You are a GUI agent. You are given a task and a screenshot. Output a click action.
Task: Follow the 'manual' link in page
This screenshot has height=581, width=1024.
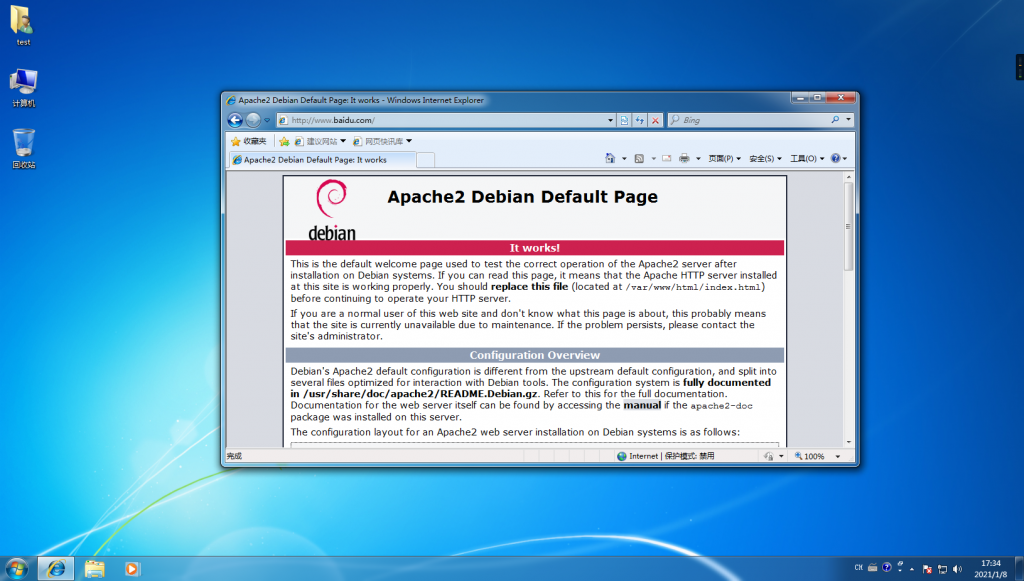click(x=642, y=405)
